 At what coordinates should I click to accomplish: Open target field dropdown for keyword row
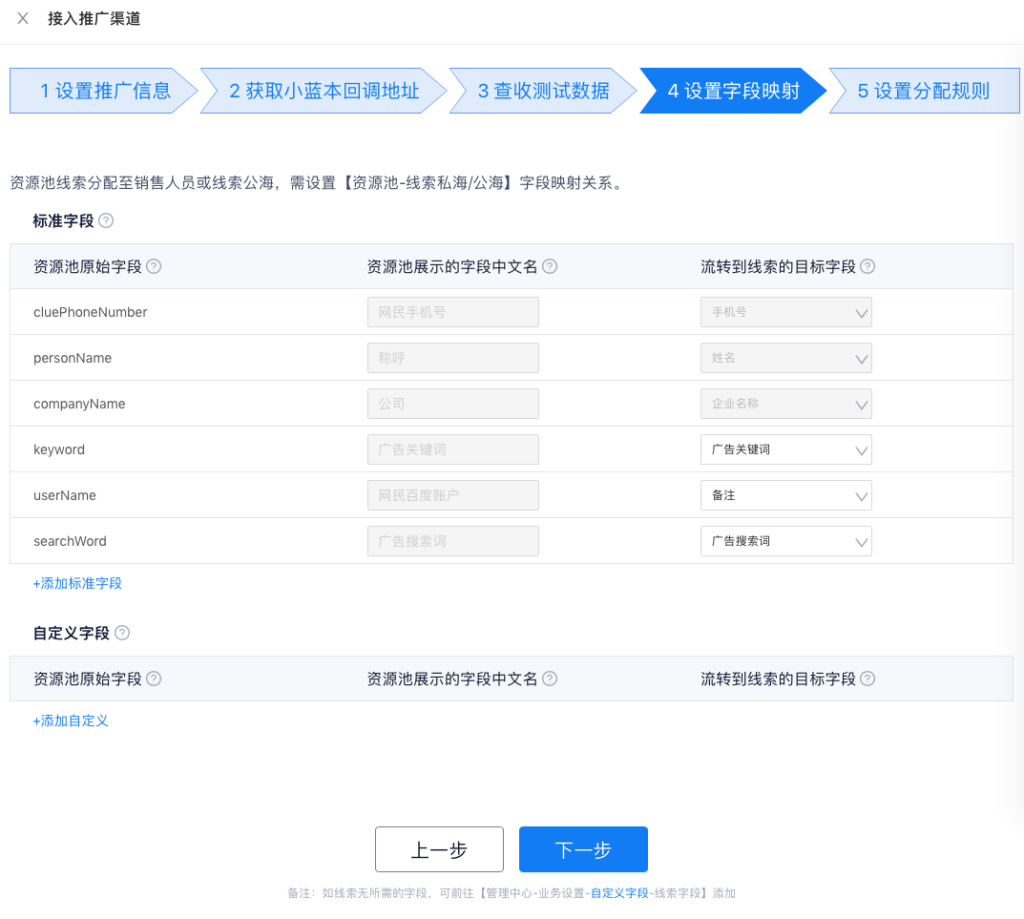click(785, 450)
